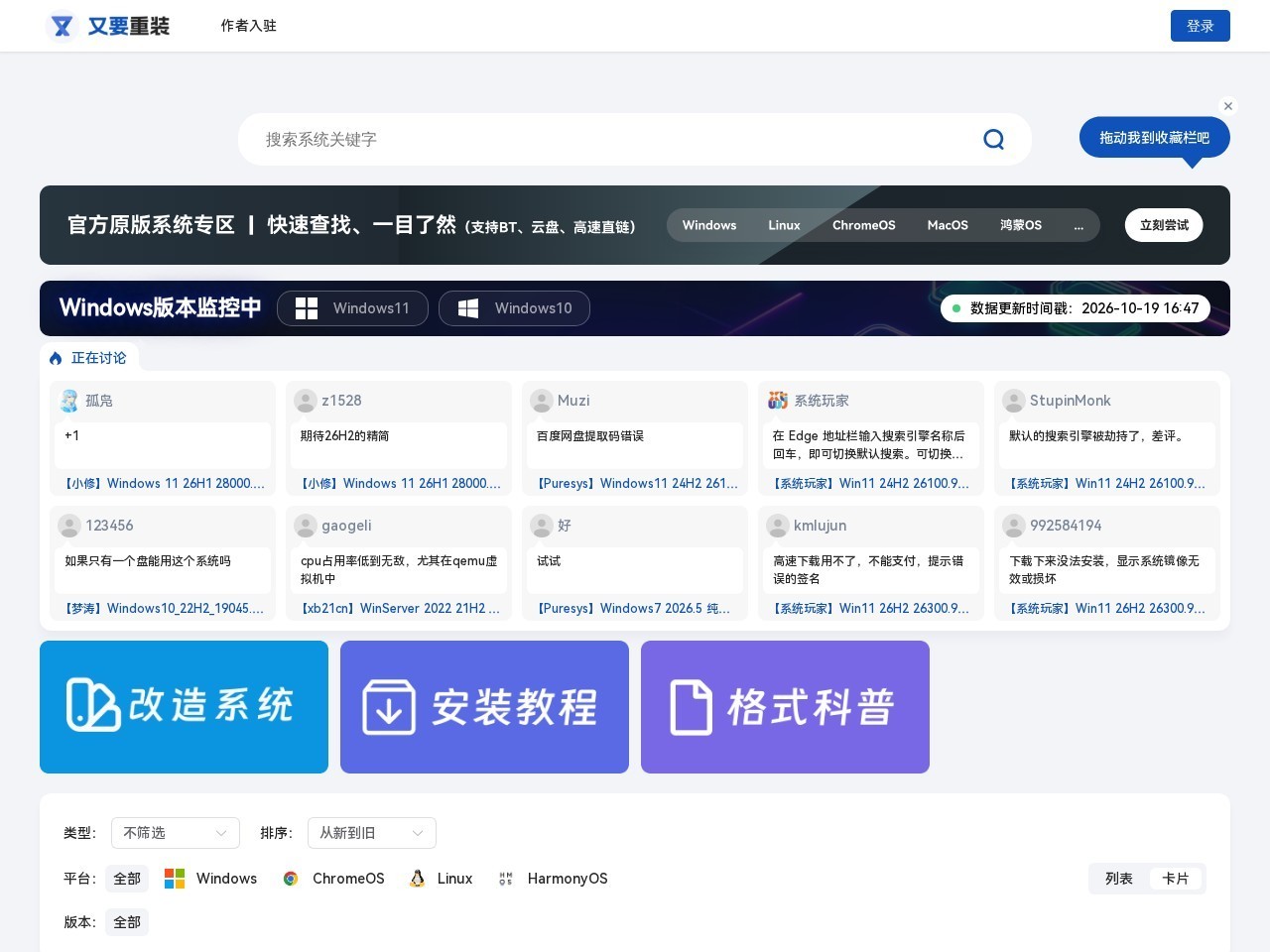Open the 类型 不筛选 dropdown
1270x952 pixels.
click(176, 833)
